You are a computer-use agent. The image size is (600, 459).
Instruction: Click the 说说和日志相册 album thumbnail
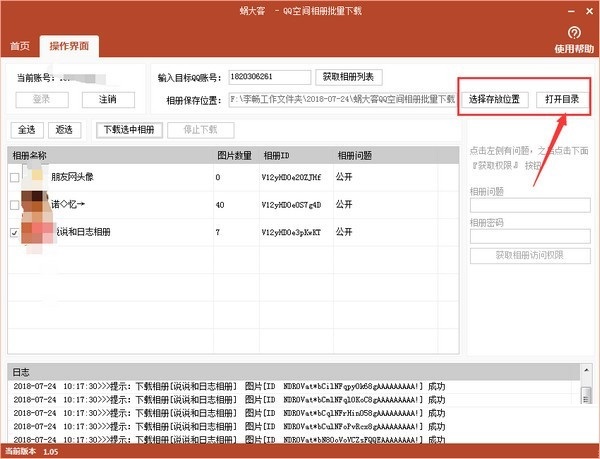38,233
